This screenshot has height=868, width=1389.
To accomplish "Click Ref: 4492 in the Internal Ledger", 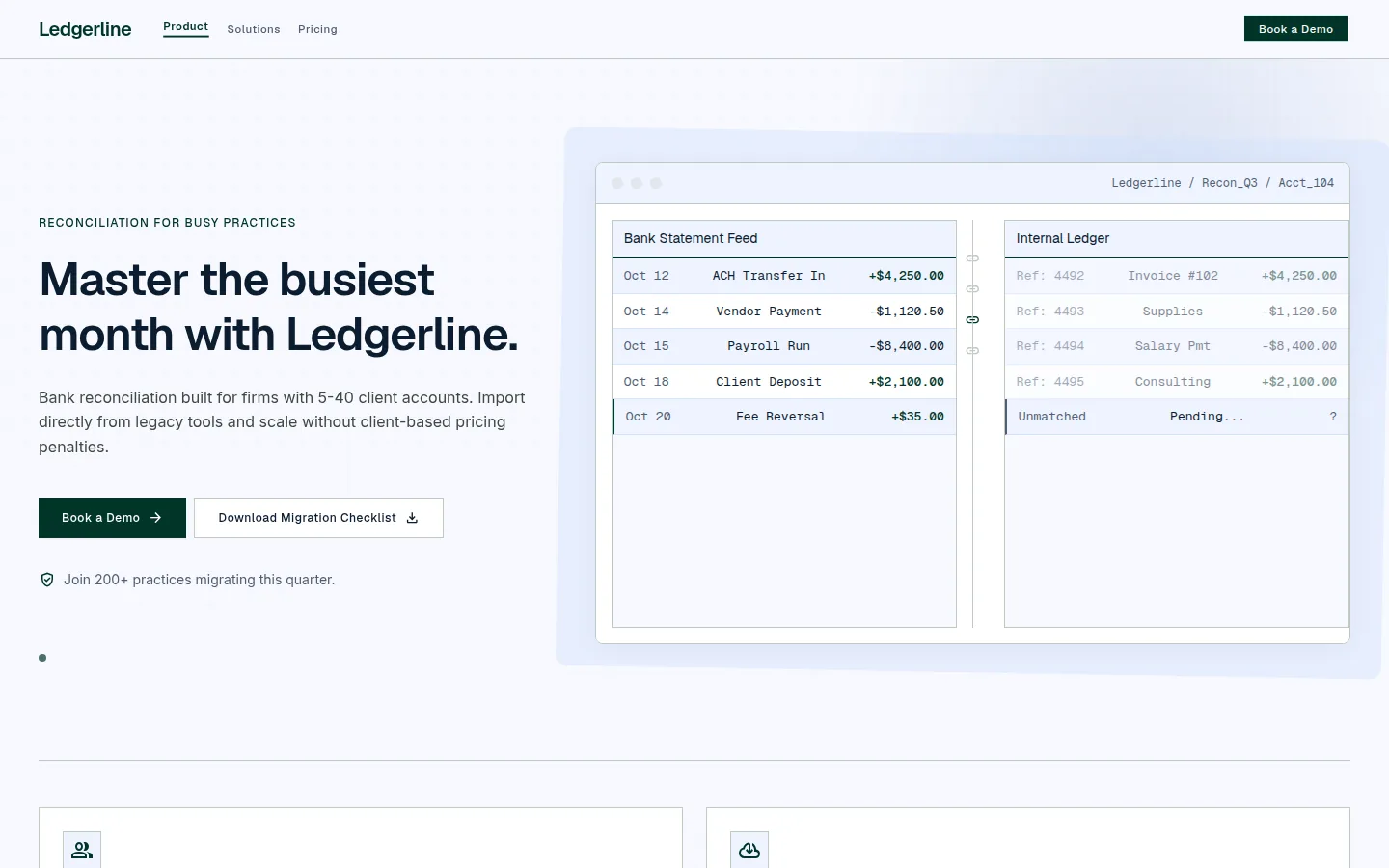I will click(1050, 276).
